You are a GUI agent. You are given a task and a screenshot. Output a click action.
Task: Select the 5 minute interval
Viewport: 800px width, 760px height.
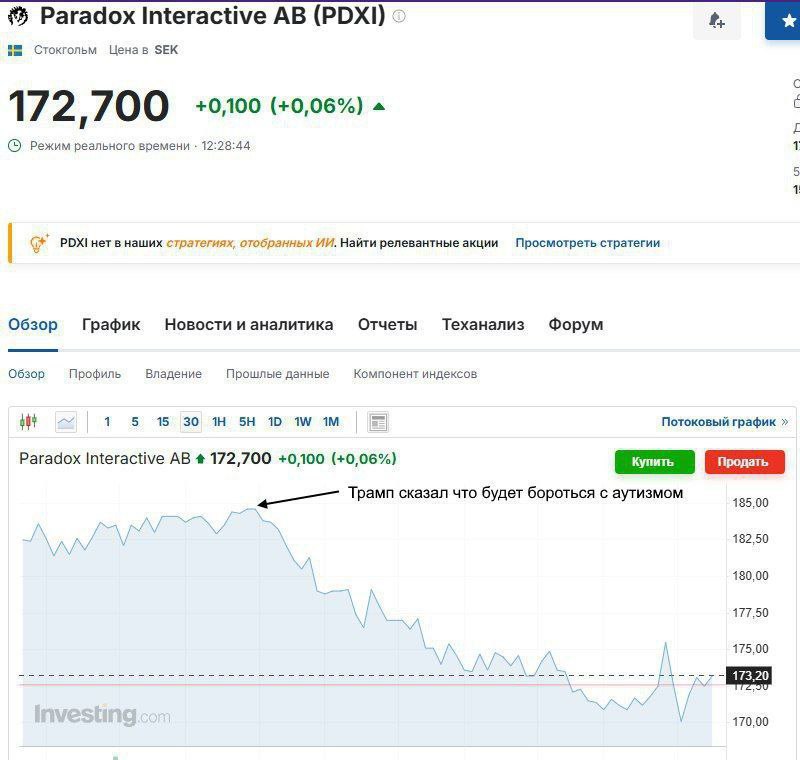click(x=135, y=422)
